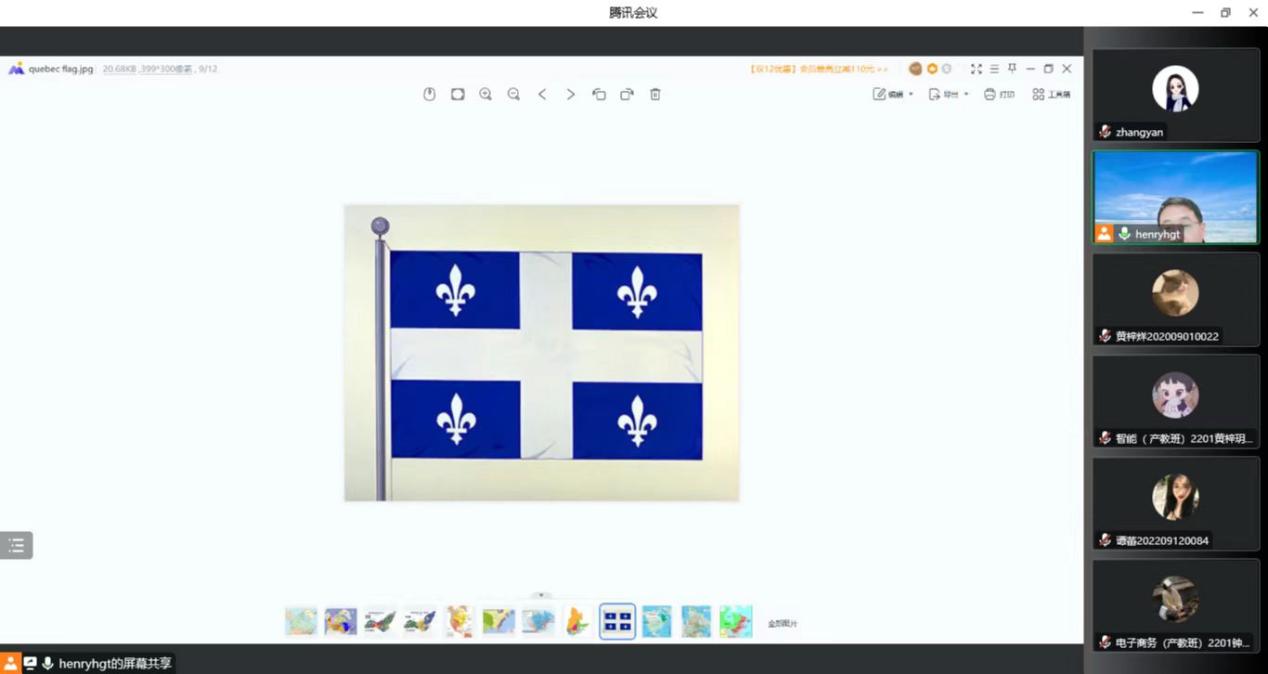Rotate the image clockwise
This screenshot has width=1268, height=674.
[x=627, y=94]
